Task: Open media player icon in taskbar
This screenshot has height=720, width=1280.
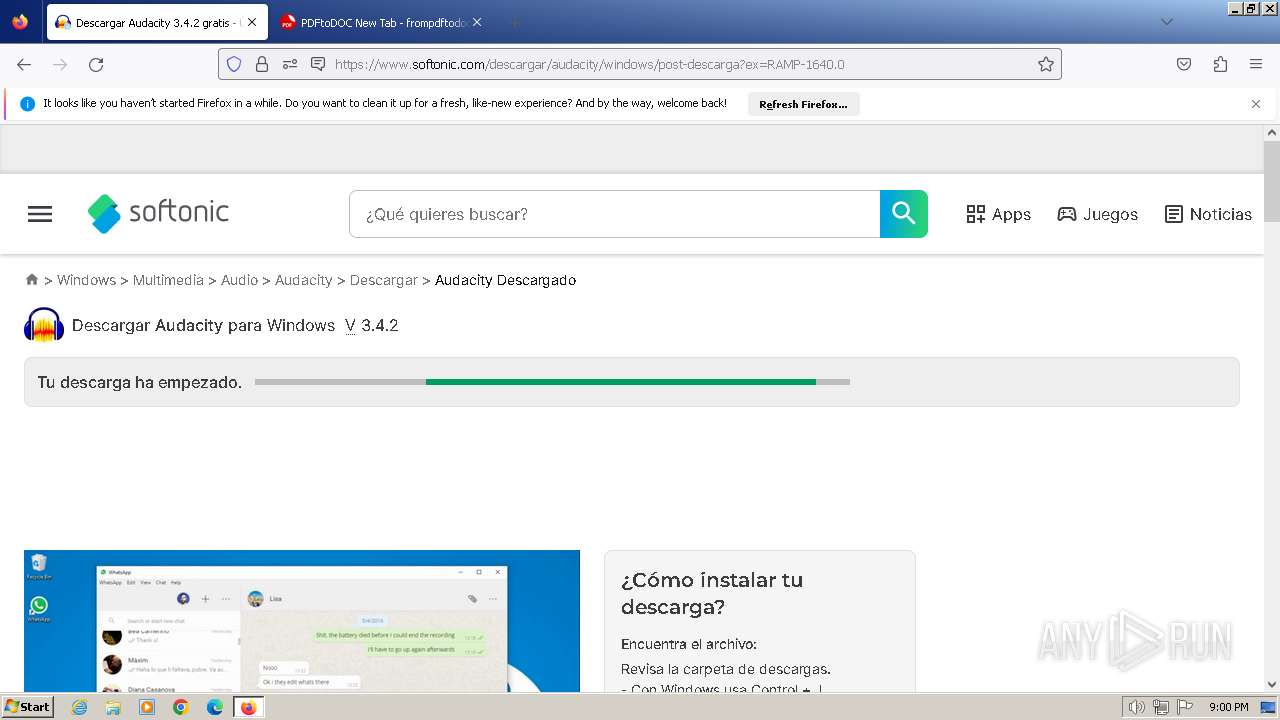Action: [147, 707]
